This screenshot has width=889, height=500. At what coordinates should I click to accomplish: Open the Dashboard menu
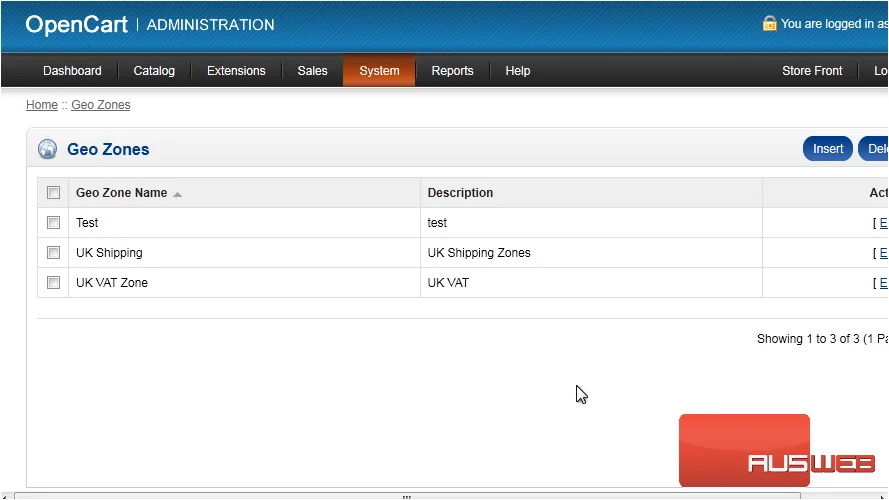pyautogui.click(x=73, y=71)
